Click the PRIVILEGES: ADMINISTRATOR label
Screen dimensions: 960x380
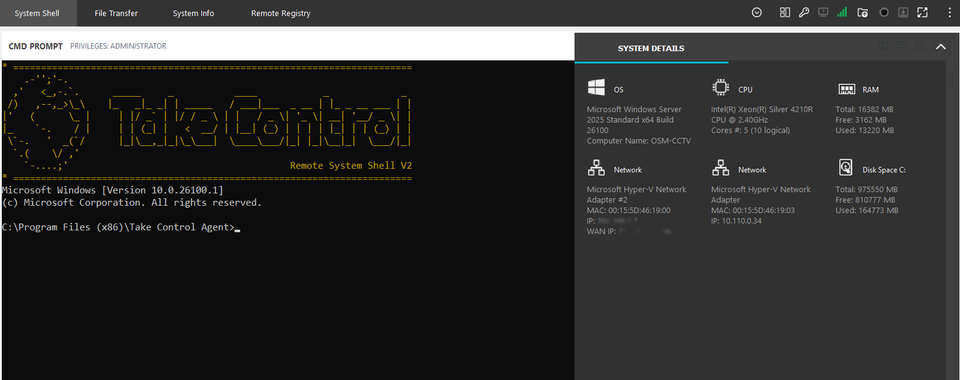point(118,46)
